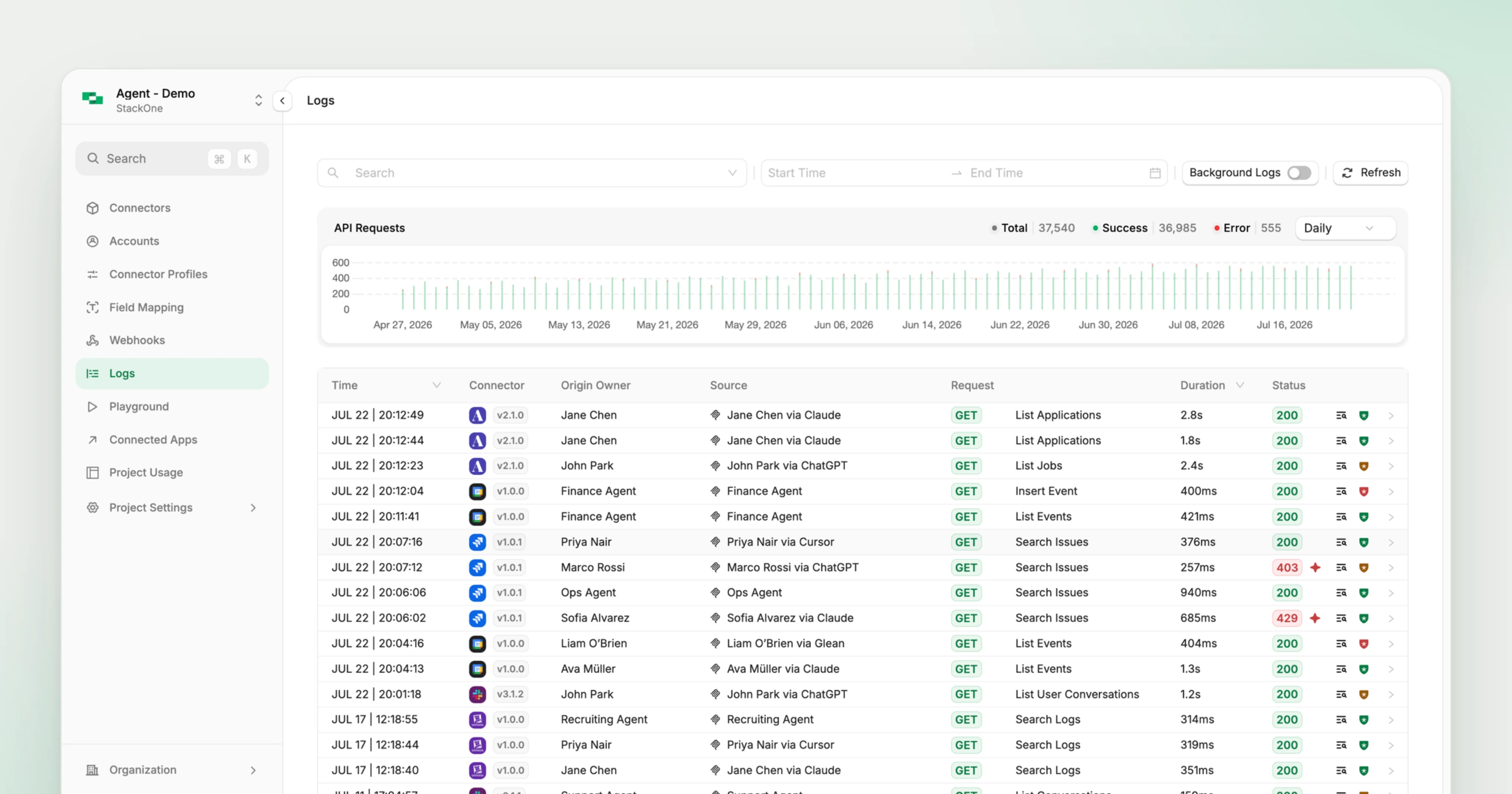This screenshot has height=794, width=1512.
Task: Click the red sparkle icon beside status 429
Action: point(1315,618)
